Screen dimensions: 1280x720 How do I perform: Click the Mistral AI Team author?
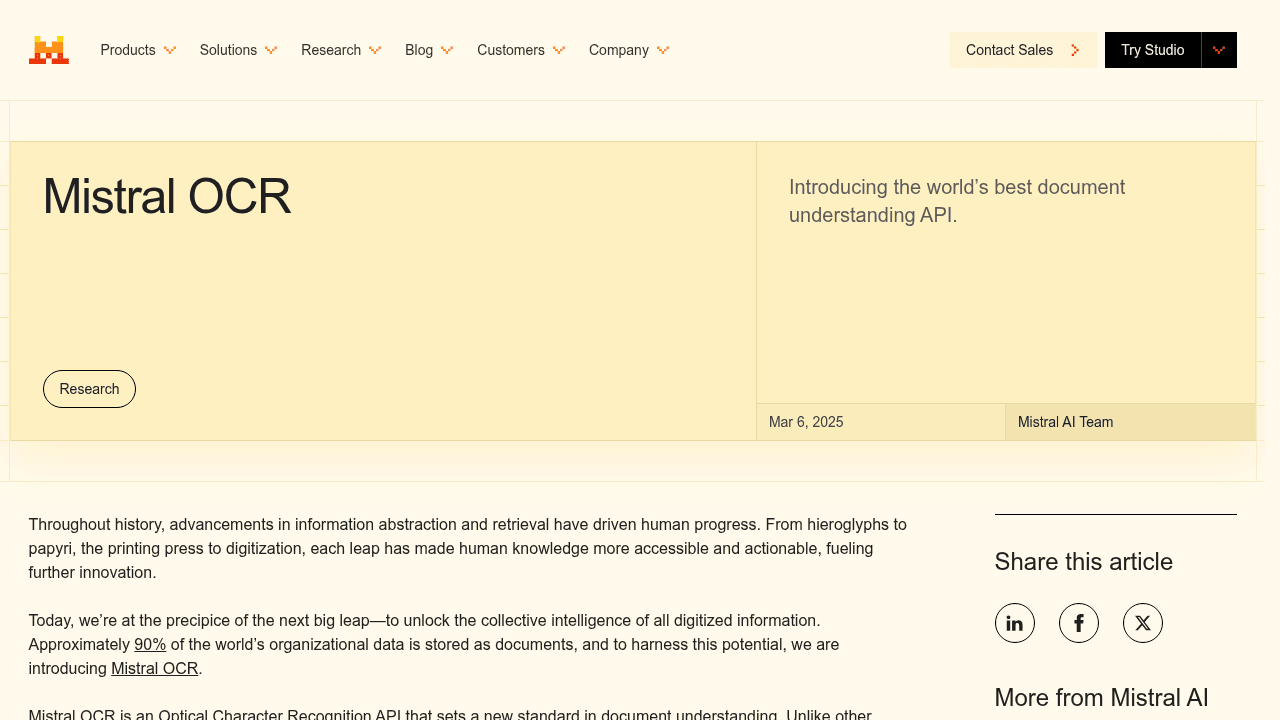pyautogui.click(x=1065, y=422)
